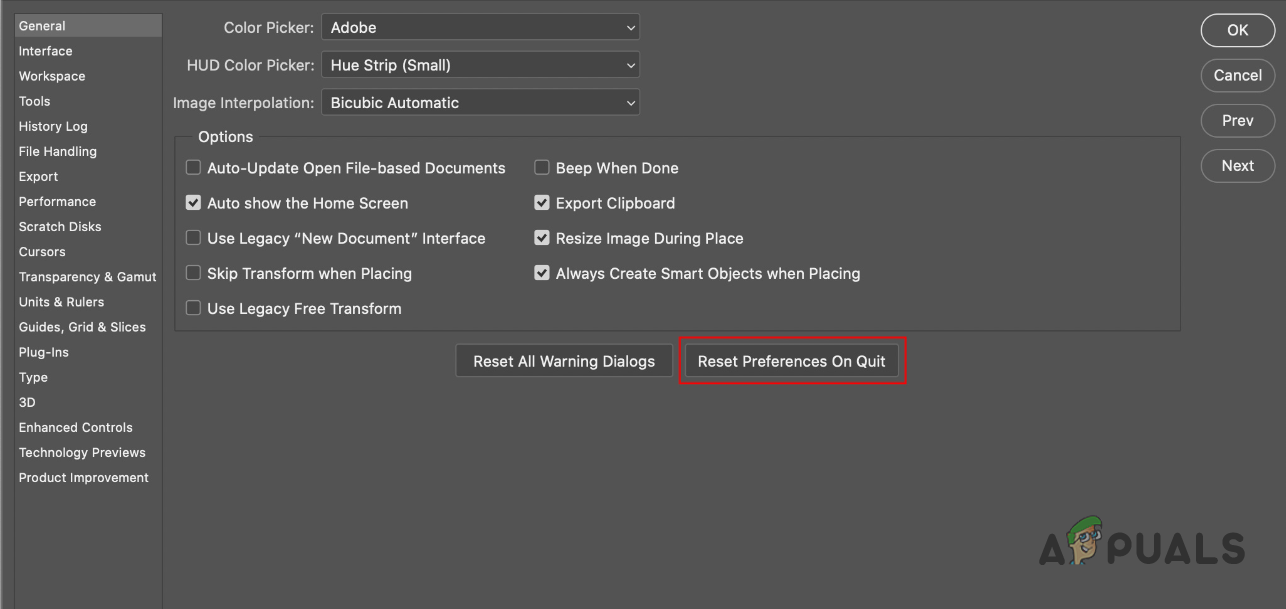Disable Auto show the Home Screen
The width and height of the screenshot is (1286, 609).
[193, 202]
